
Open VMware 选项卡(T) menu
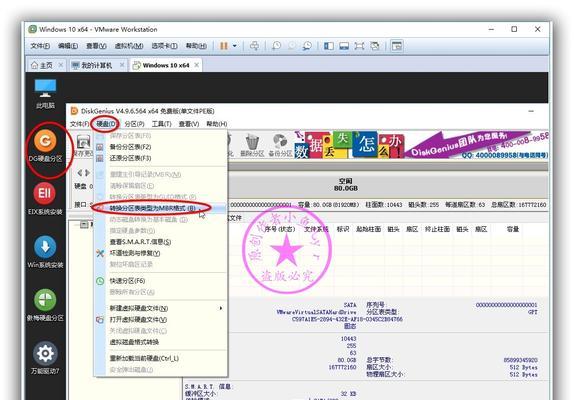click(x=164, y=46)
